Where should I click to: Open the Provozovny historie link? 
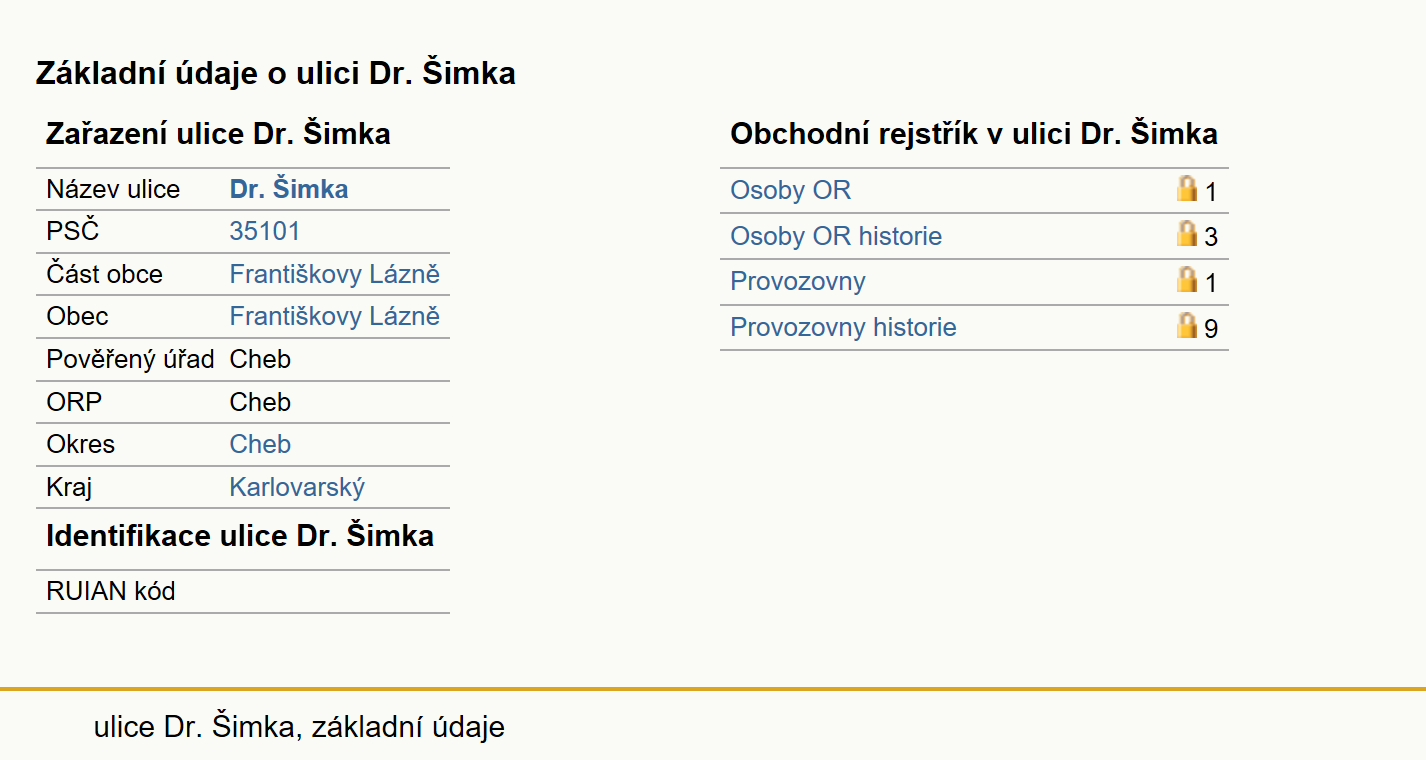coord(843,328)
